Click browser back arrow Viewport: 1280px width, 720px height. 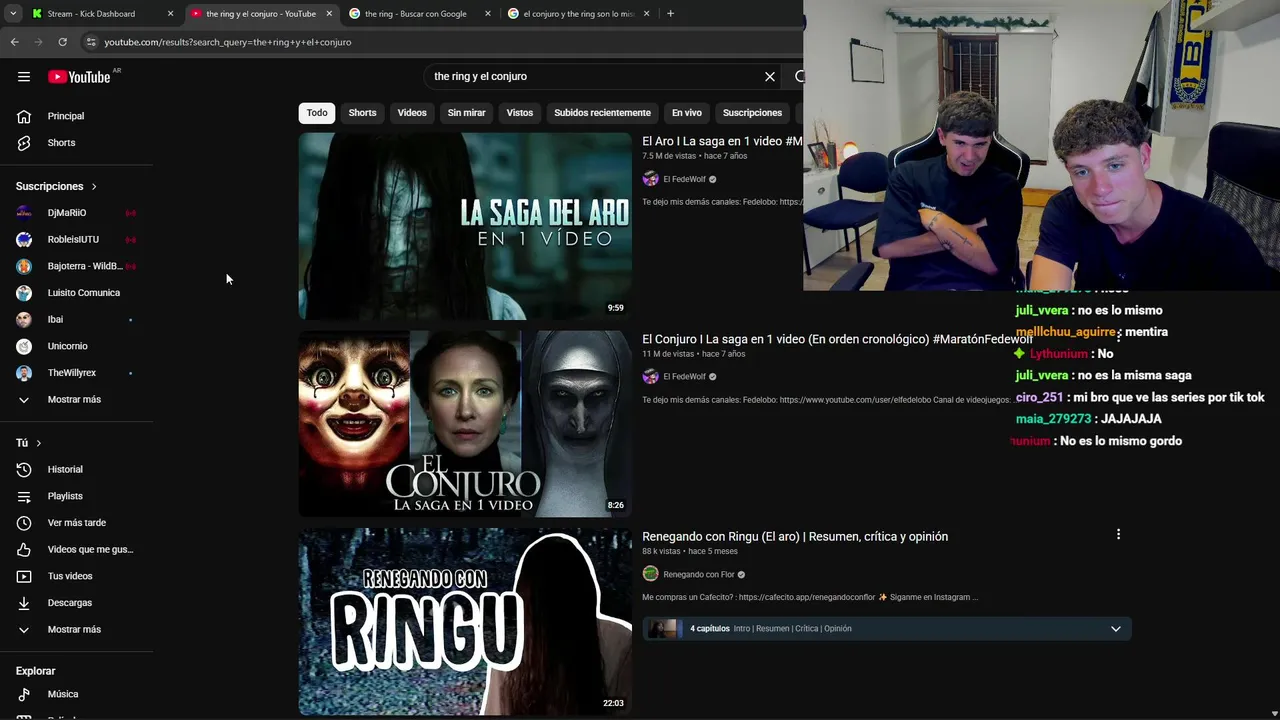(14, 42)
